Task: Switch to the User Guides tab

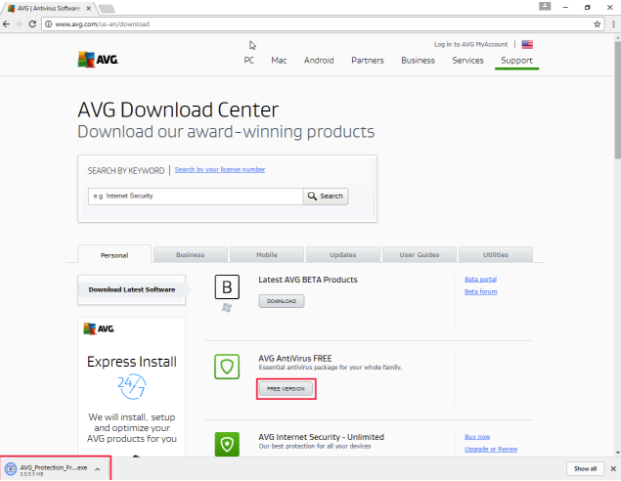Action: (419, 255)
